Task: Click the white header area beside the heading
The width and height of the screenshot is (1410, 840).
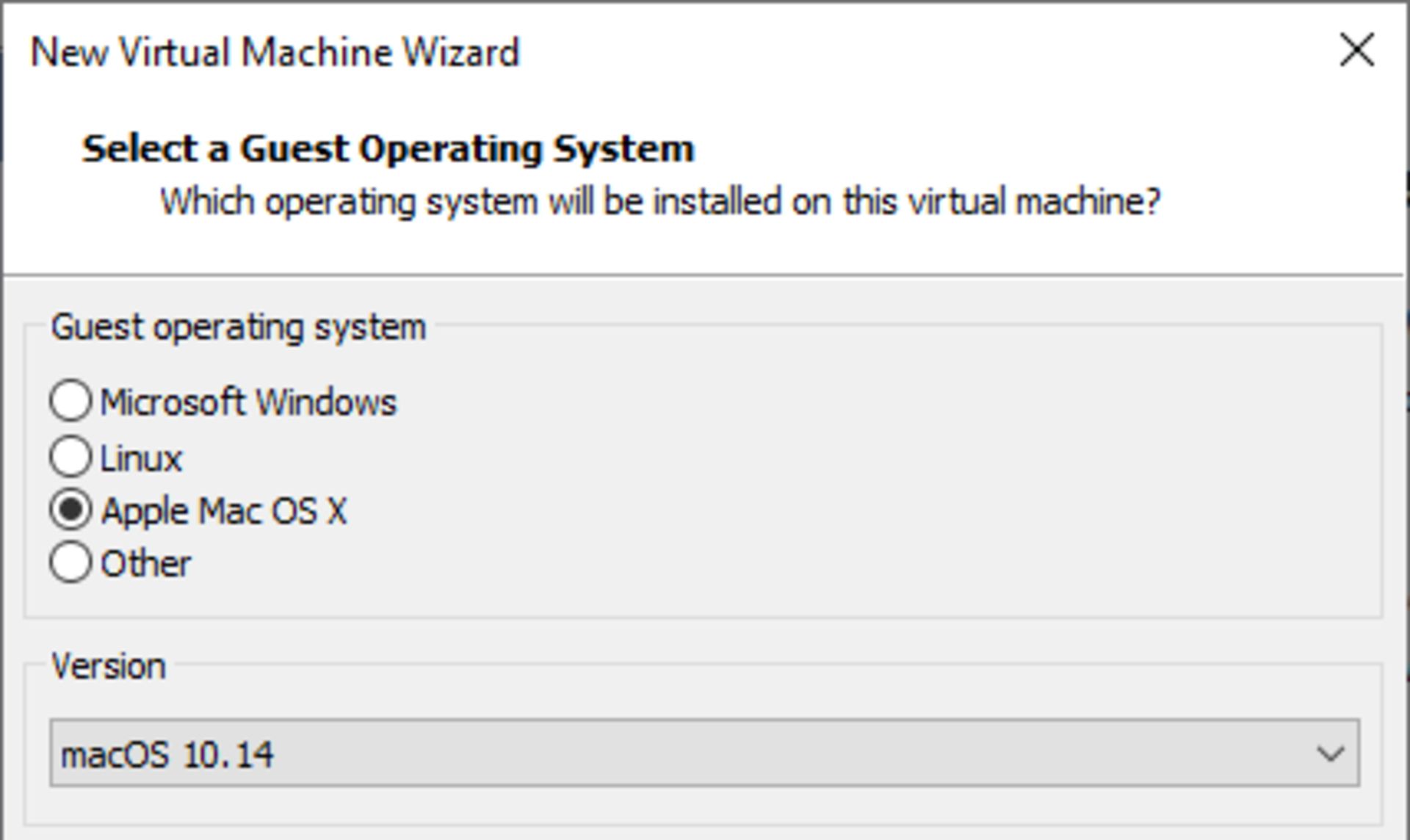Action: point(1028,147)
